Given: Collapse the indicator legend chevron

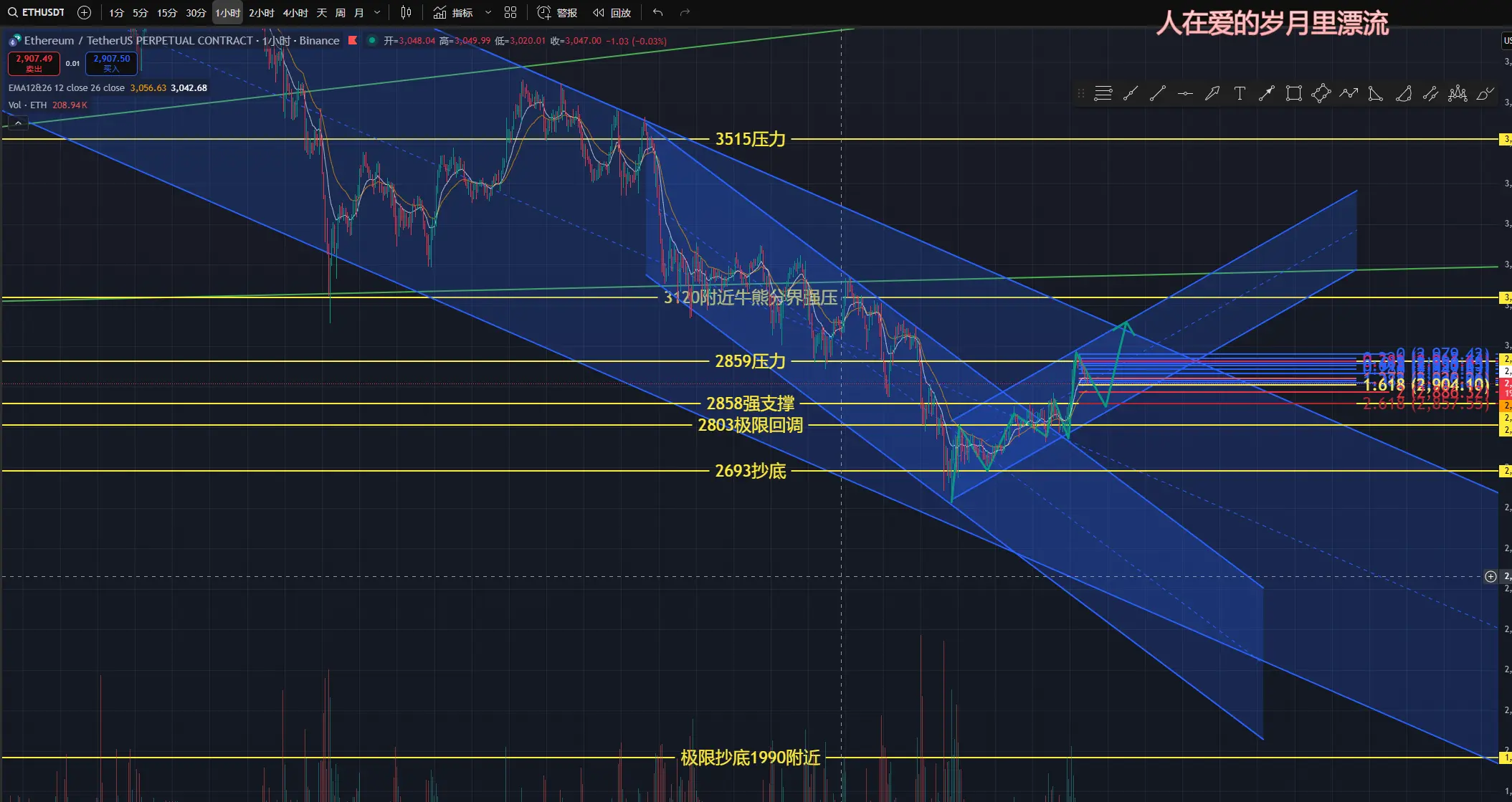Looking at the screenshot, I should tap(19, 123).
